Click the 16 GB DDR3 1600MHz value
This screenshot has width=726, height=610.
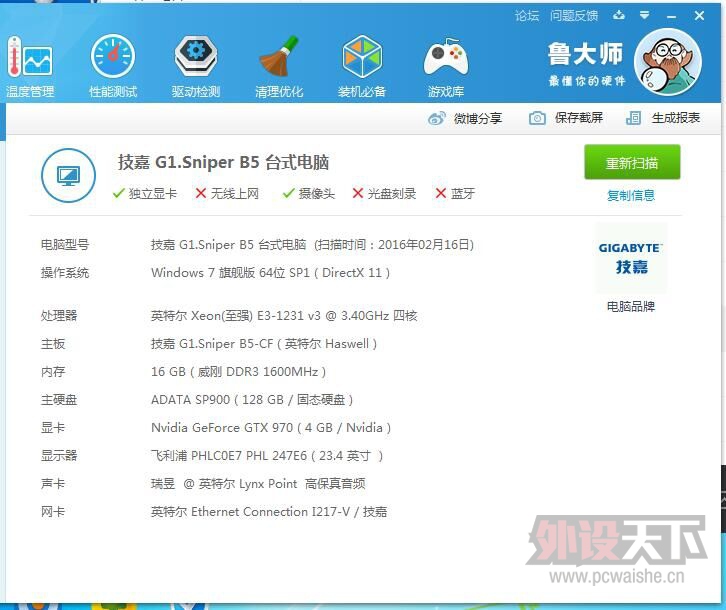[238, 372]
